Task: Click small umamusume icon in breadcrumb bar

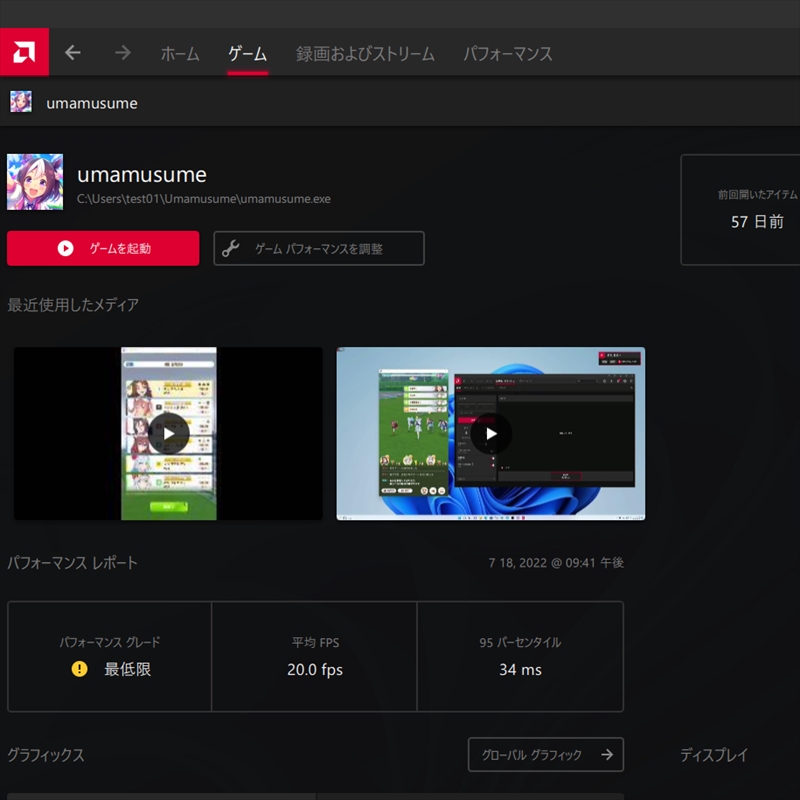Action: click(21, 102)
